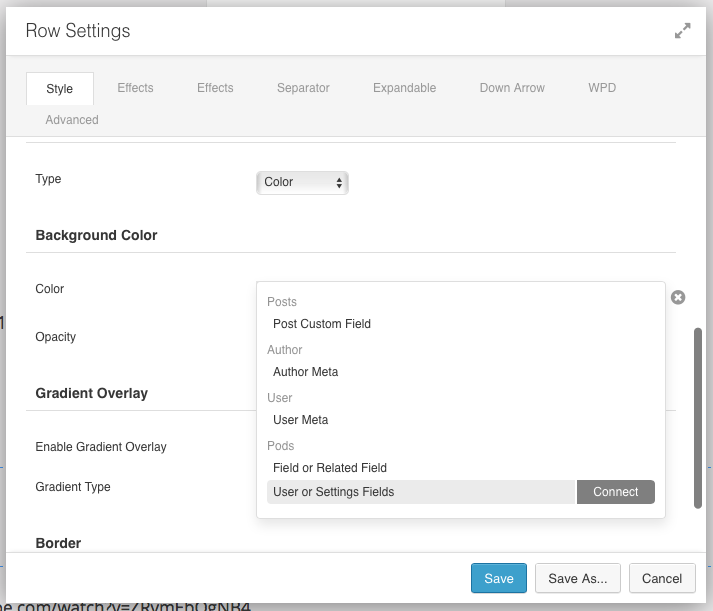Click the Author group label
Viewport: 713px width, 611px height.
(x=285, y=350)
